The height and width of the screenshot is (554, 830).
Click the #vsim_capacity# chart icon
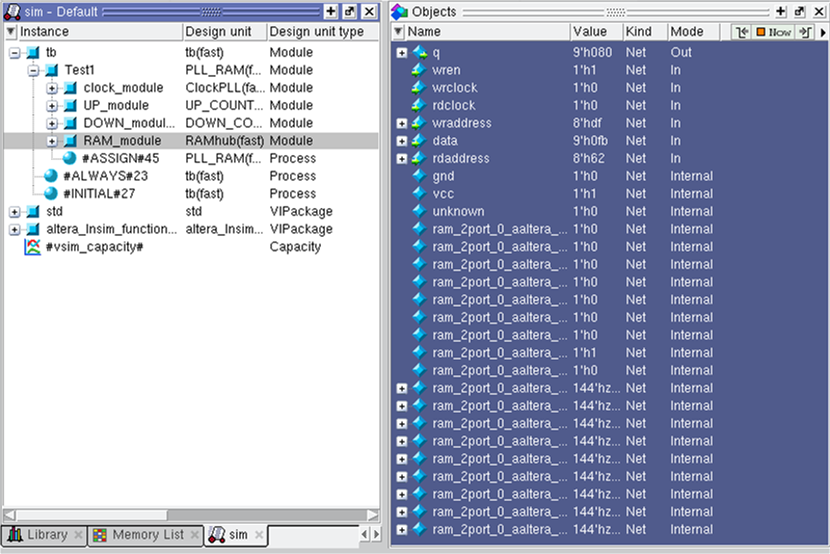[x=32, y=247]
